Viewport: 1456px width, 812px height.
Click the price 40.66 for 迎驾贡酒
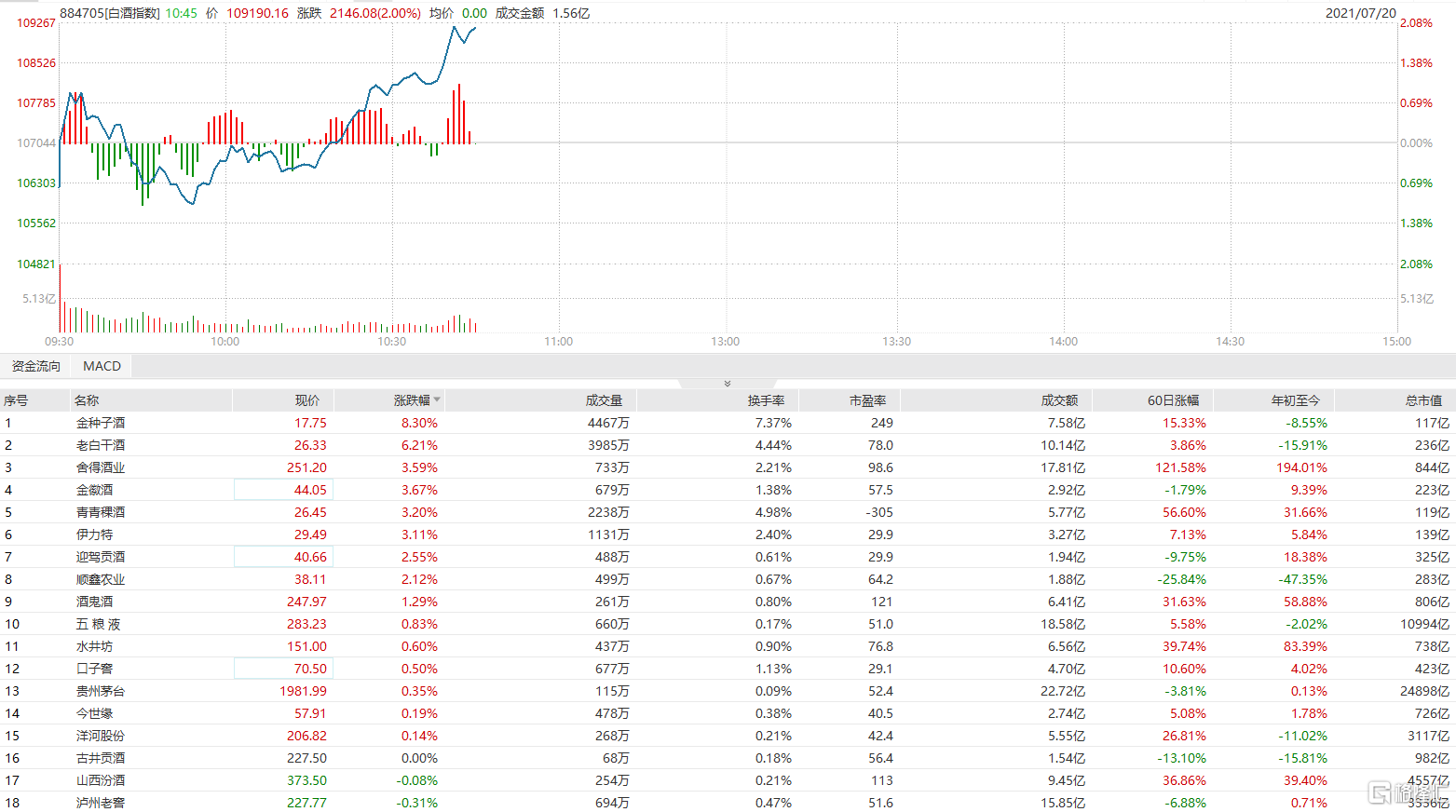point(310,557)
